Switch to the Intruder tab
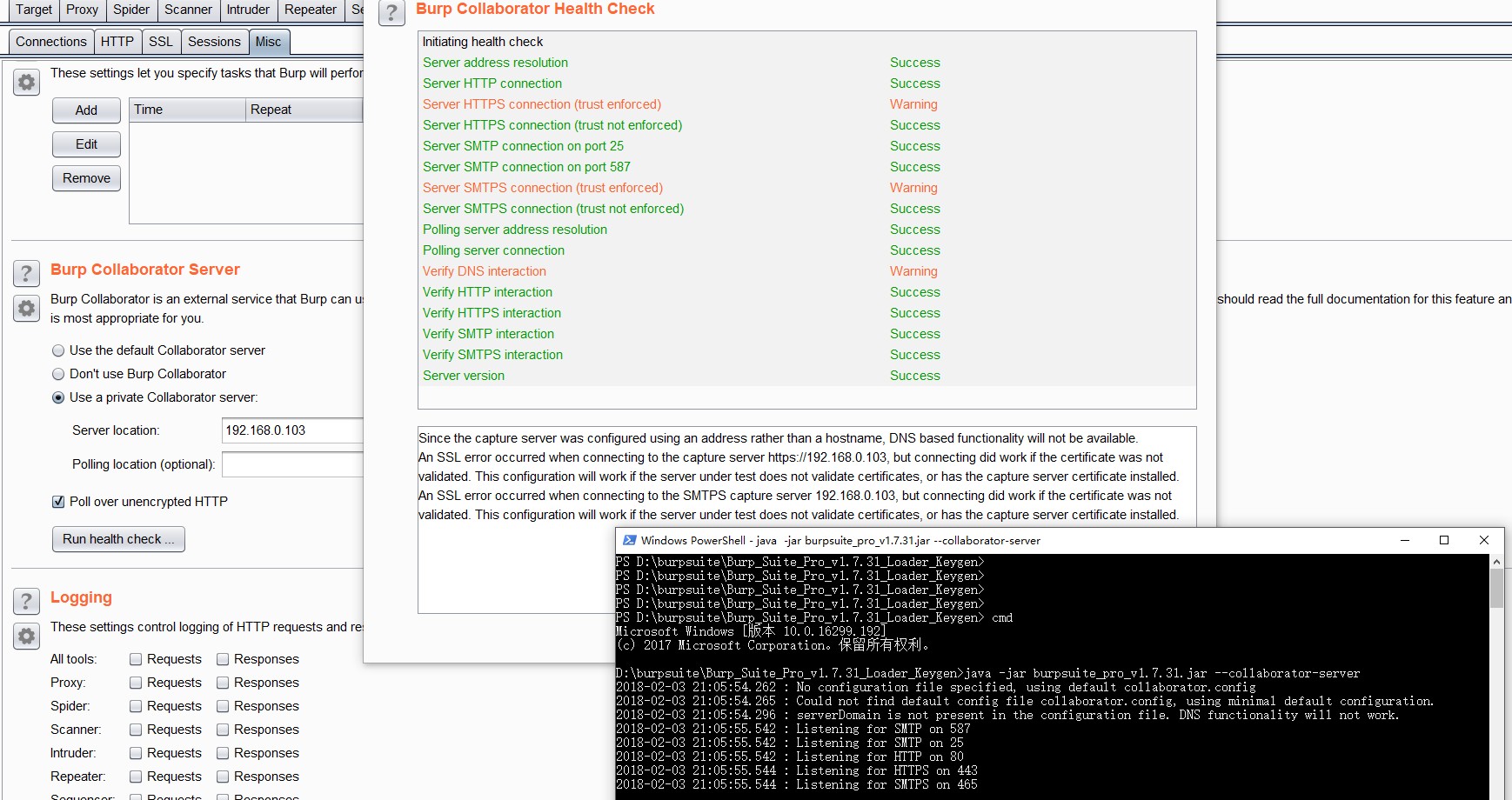Image resolution: width=1512 pixels, height=800 pixels. [248, 10]
